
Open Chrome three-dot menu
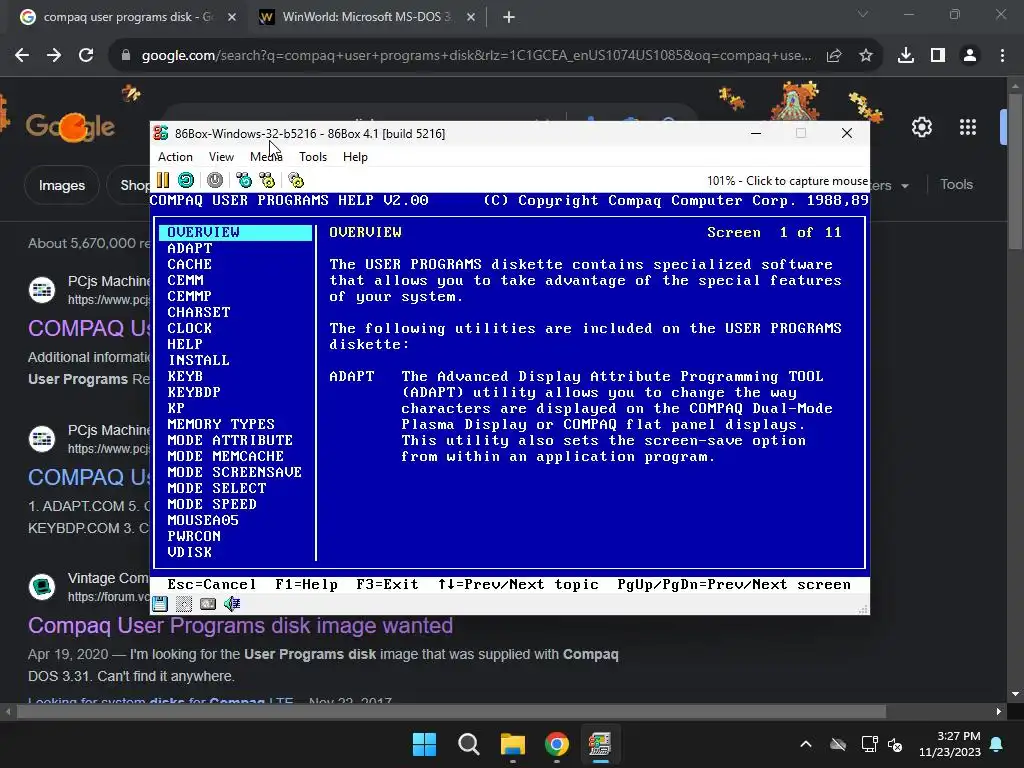coord(1002,56)
